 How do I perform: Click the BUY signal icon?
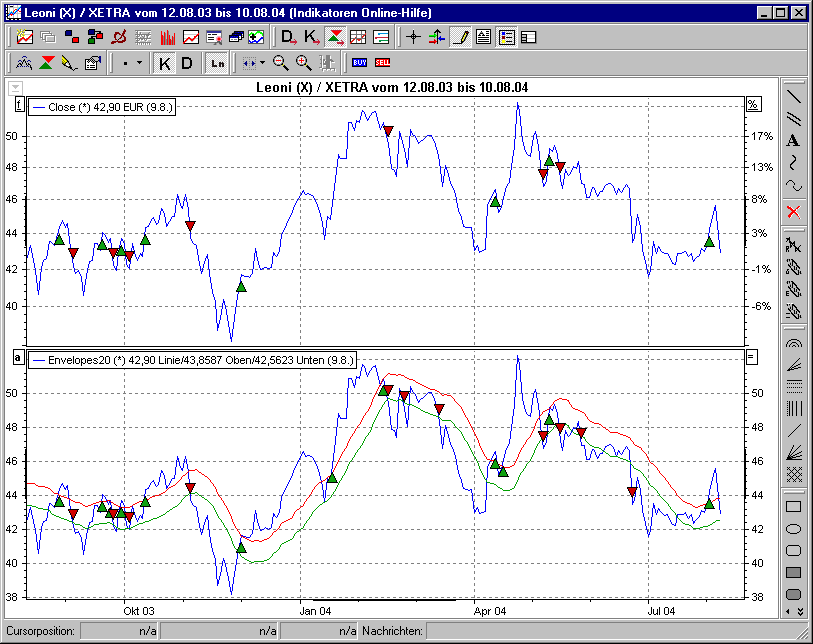point(360,62)
